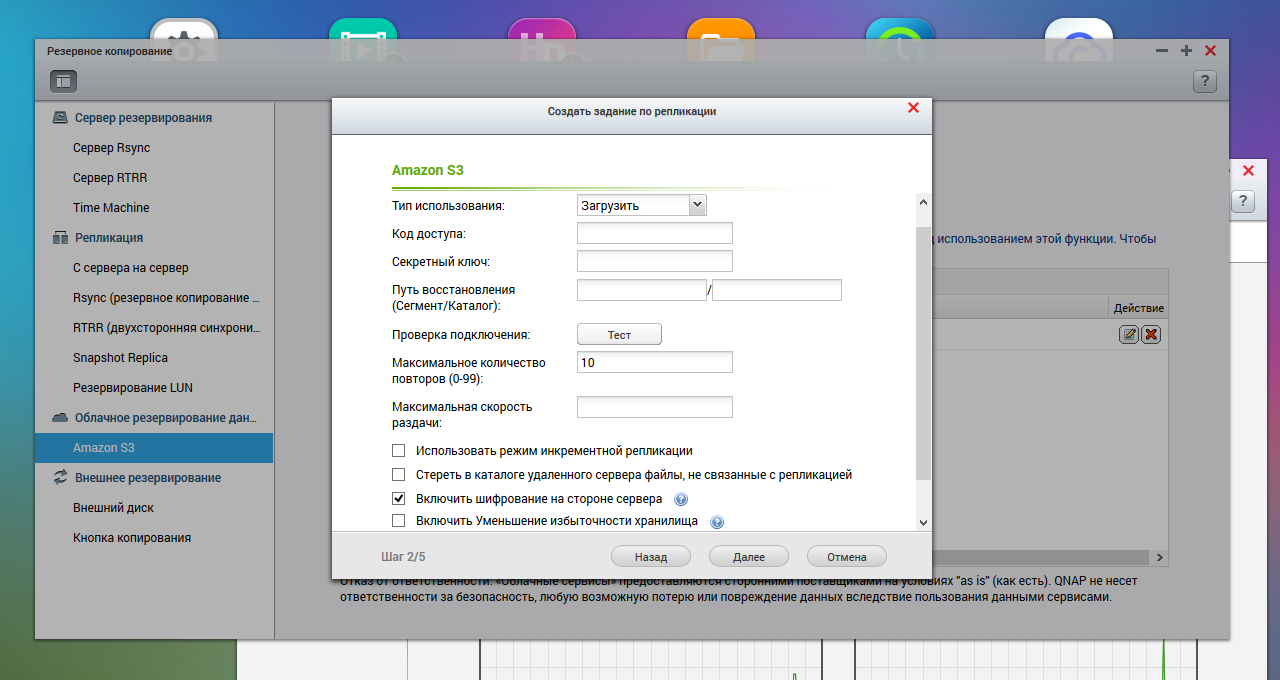Viewport: 1280px width, 680px height.
Task: Click the Код доступа input field
Action: click(655, 233)
